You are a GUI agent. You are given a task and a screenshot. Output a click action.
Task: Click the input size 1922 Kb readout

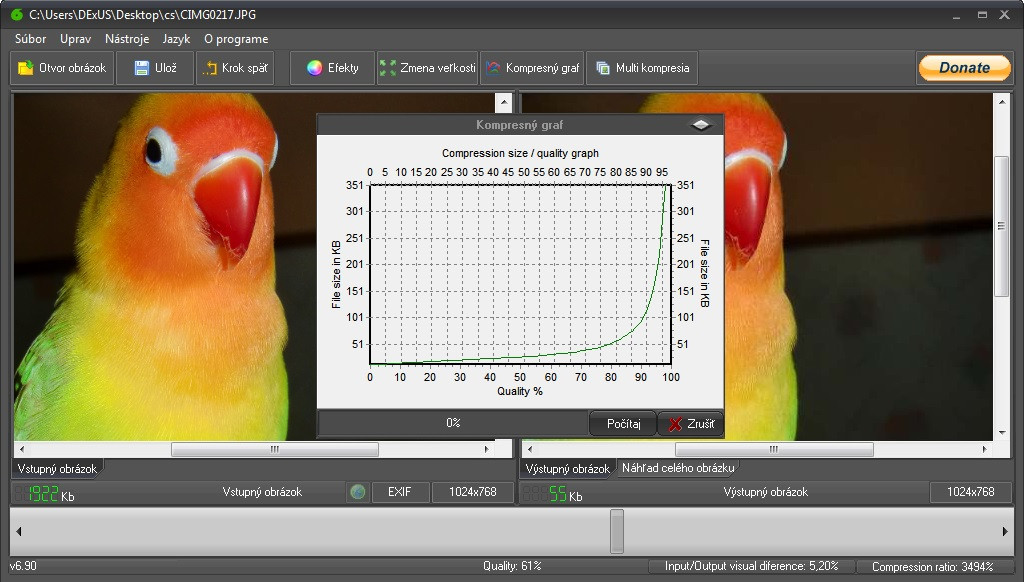(44, 494)
